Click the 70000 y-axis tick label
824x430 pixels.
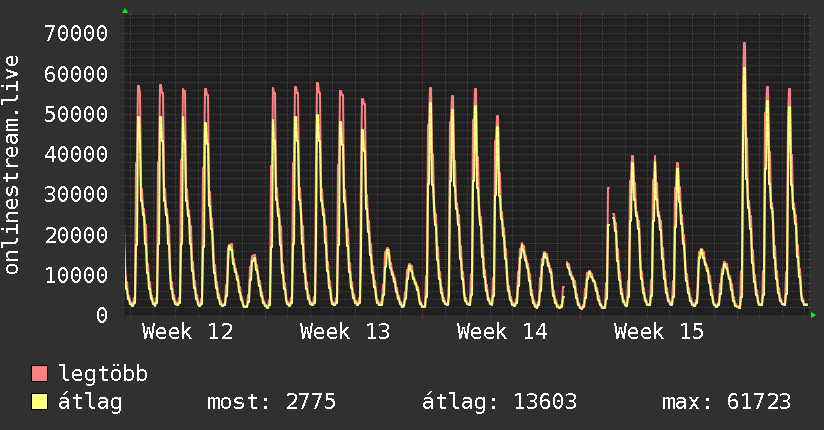click(76, 34)
